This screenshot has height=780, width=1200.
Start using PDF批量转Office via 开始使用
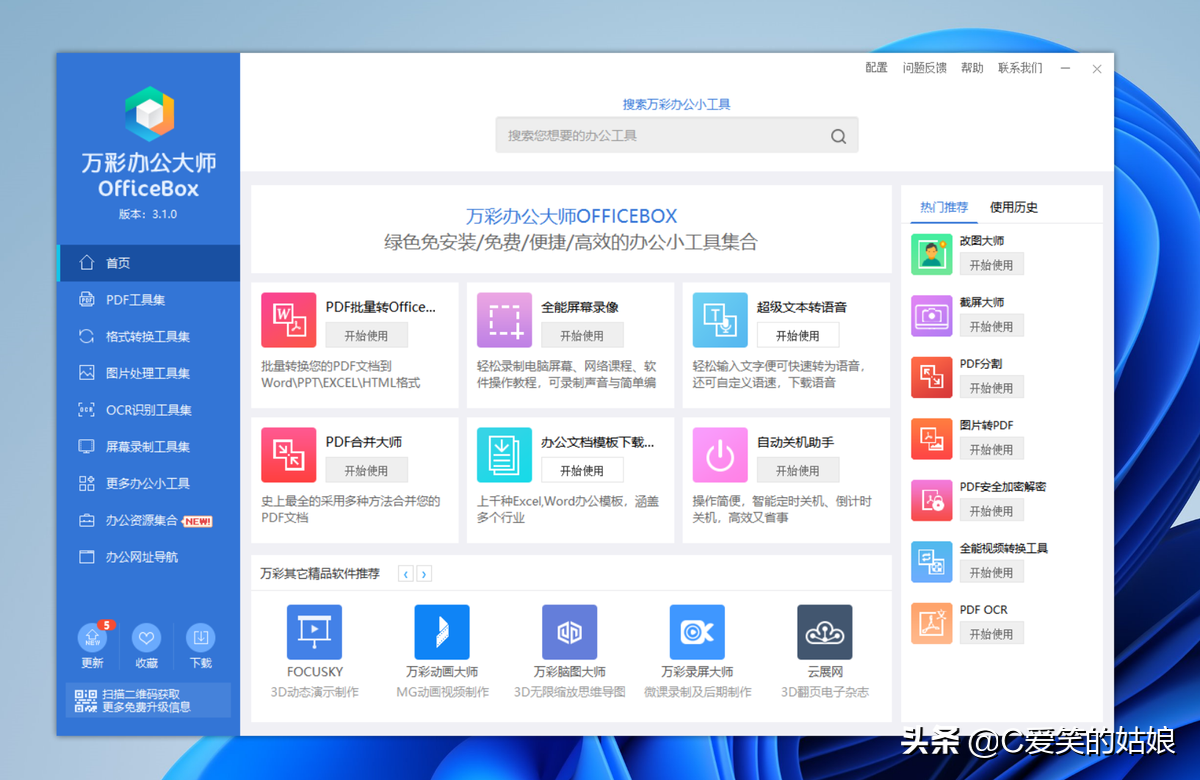(366, 335)
